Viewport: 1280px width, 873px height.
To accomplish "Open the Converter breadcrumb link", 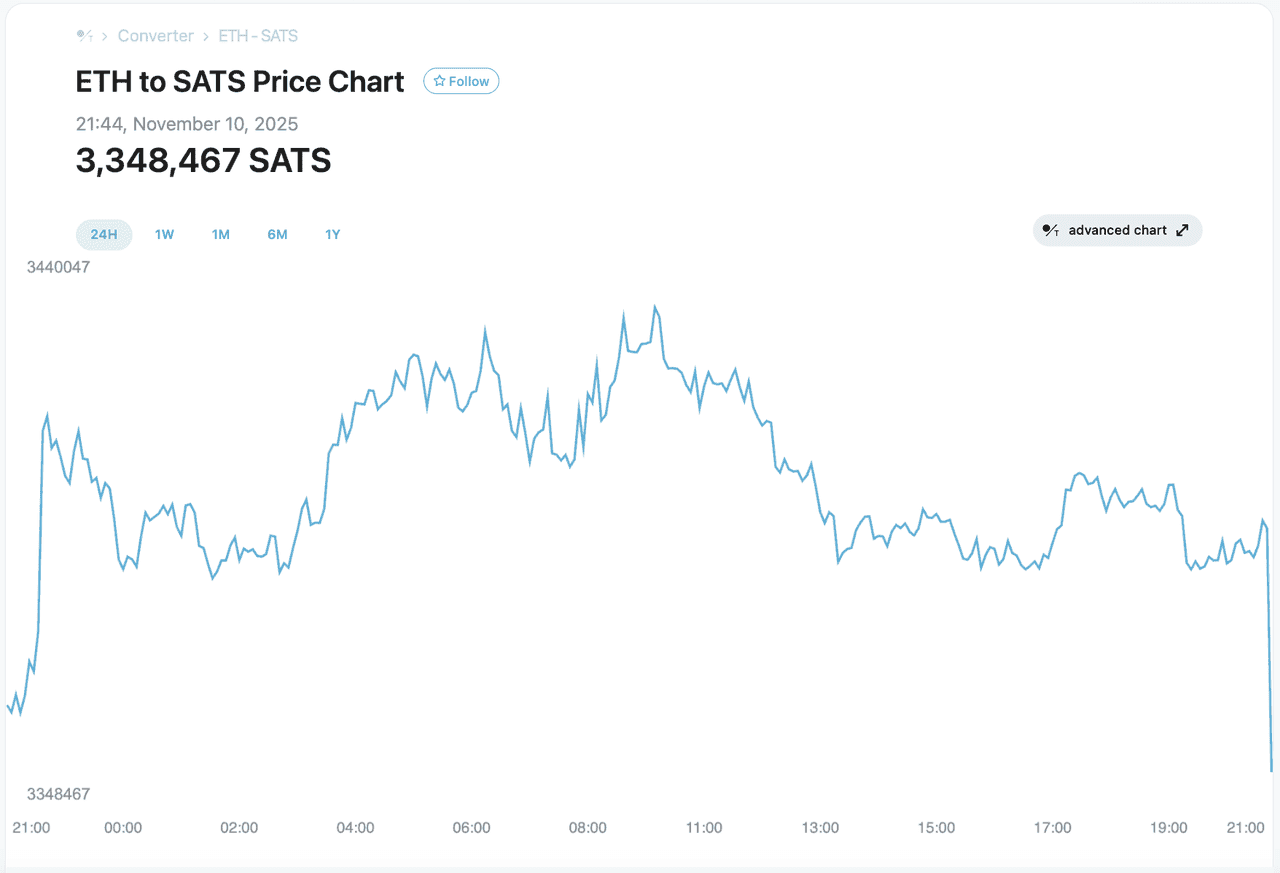I will (156, 36).
